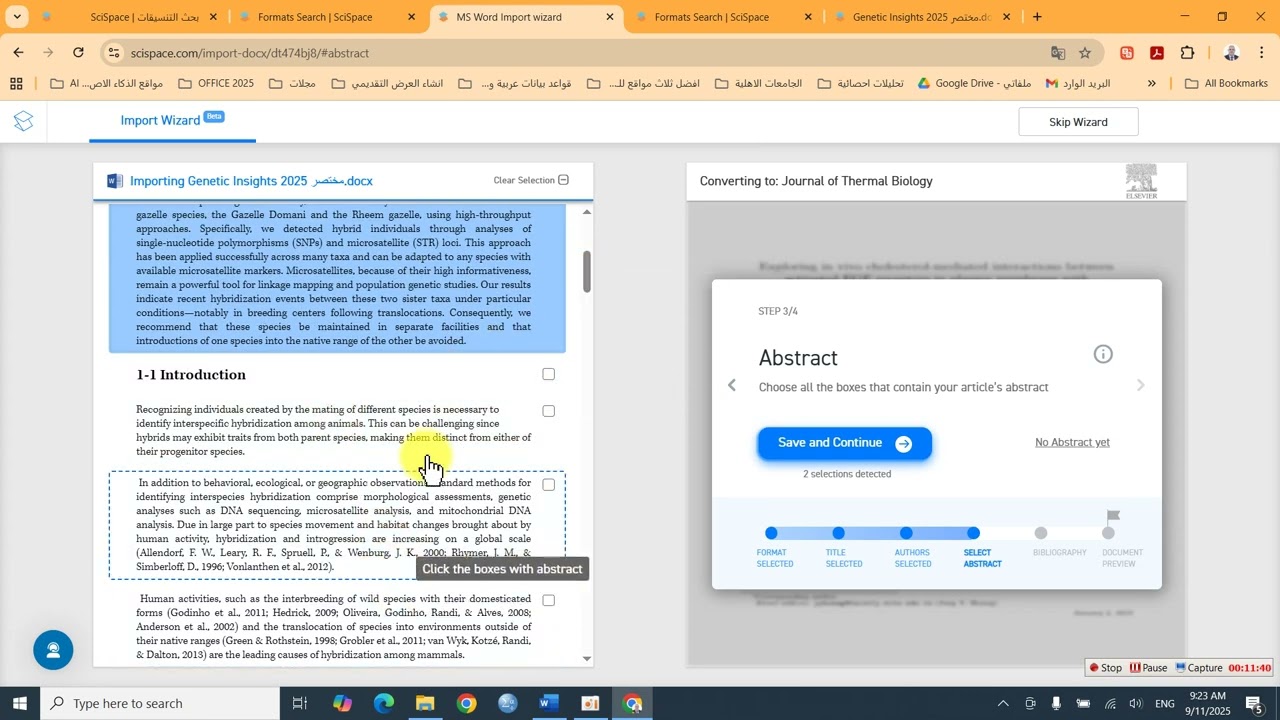Open the OFFICE 2025 bookmark folder
Viewport: 1280px width, 720px height.
point(215,84)
